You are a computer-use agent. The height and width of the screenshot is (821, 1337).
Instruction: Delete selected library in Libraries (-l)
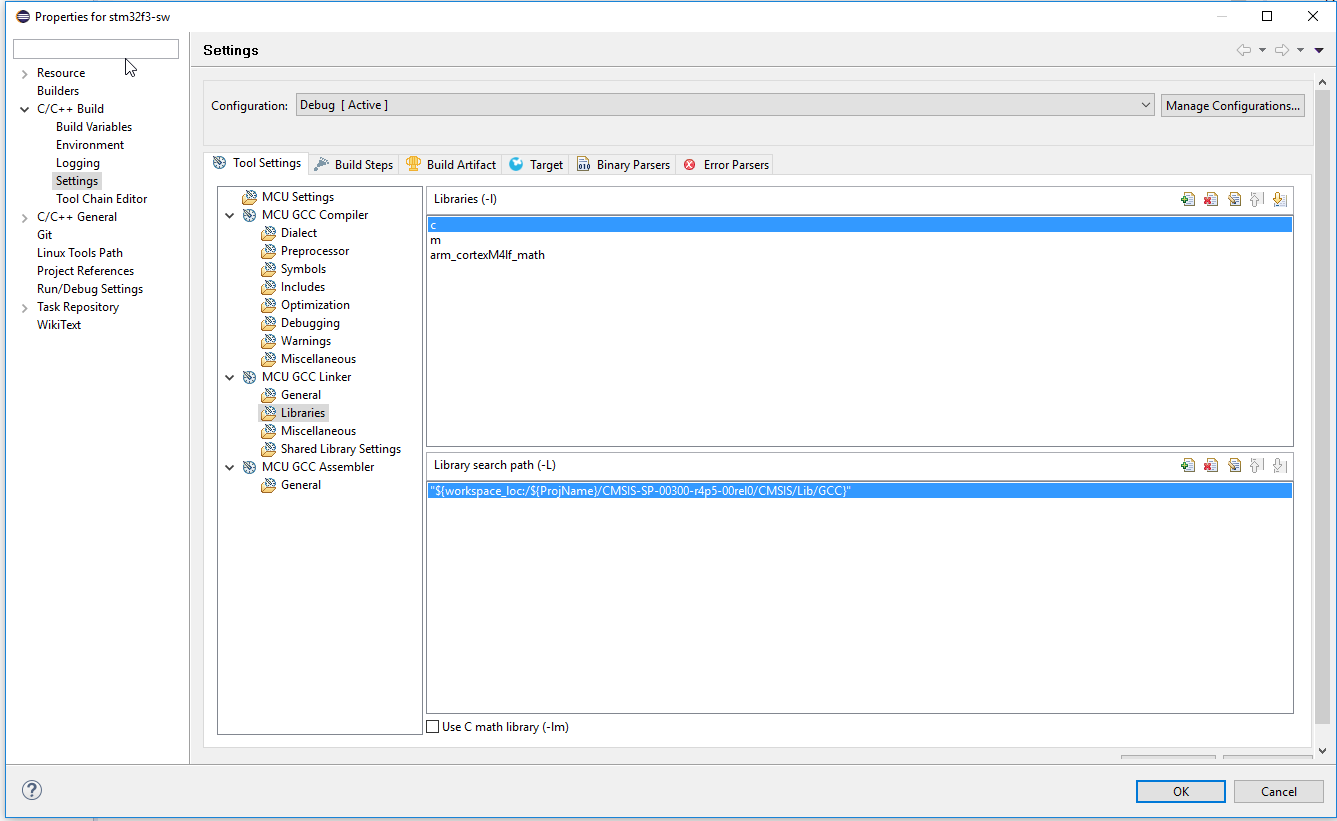(1211, 199)
